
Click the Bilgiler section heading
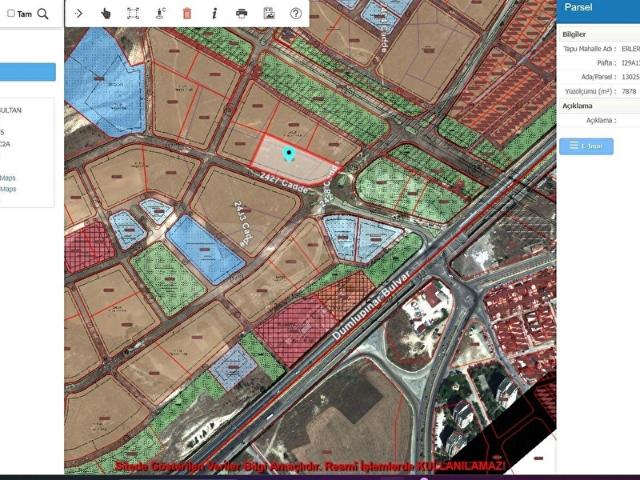coord(574,35)
